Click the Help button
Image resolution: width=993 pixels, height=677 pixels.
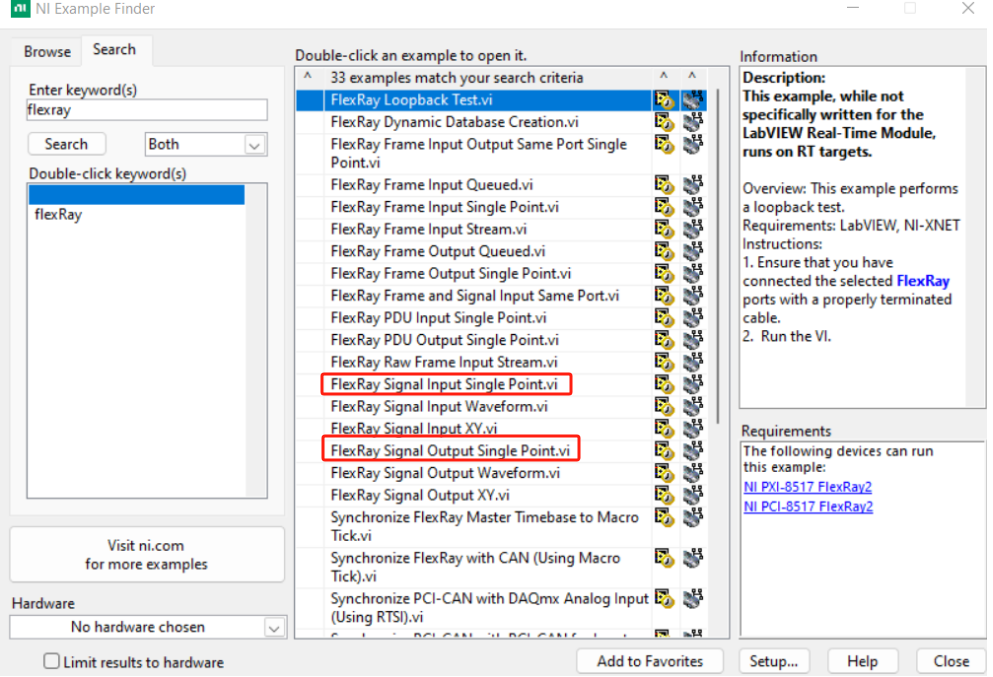(862, 661)
